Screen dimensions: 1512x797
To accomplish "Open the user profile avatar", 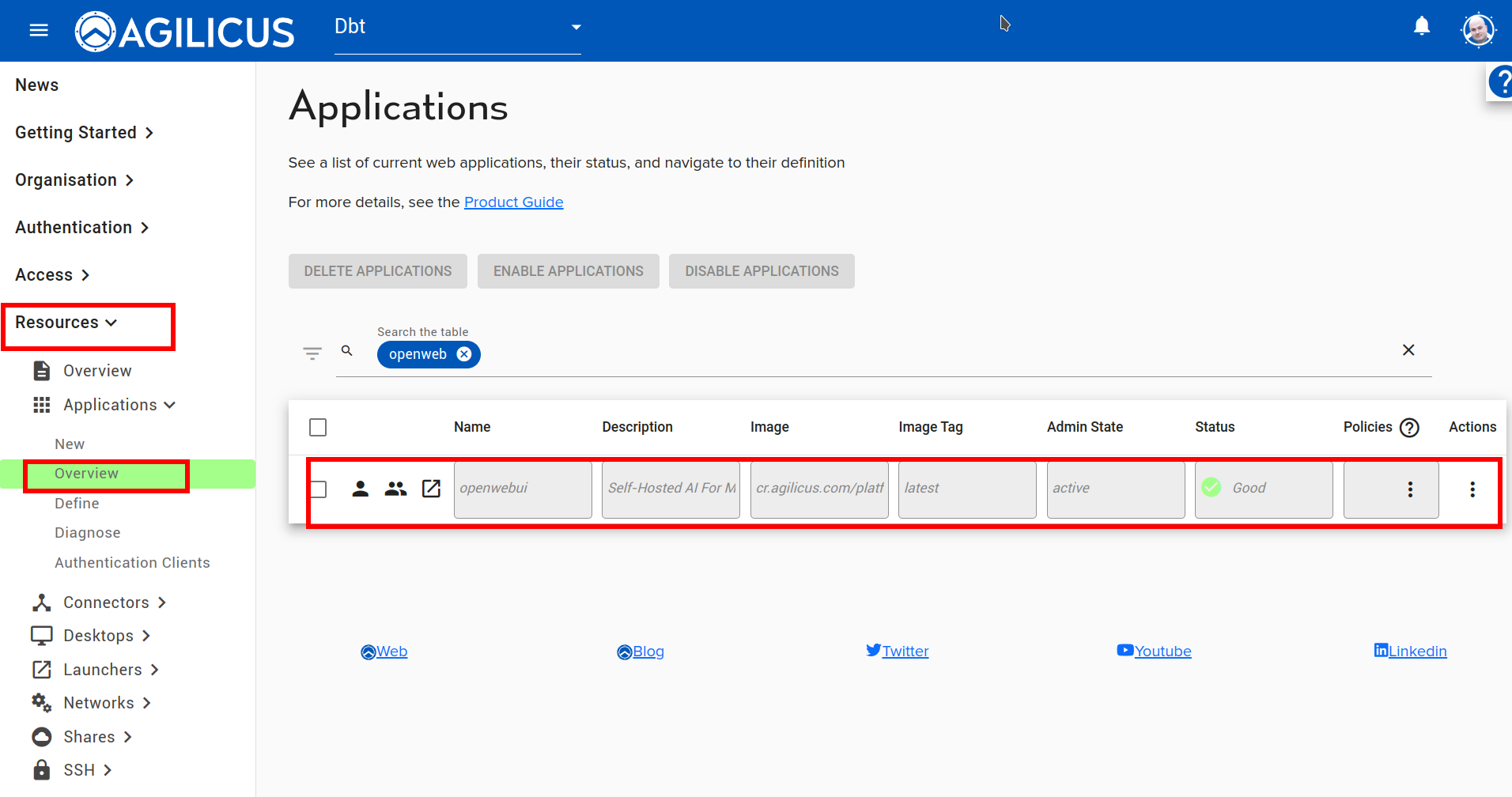I will 1477,30.
